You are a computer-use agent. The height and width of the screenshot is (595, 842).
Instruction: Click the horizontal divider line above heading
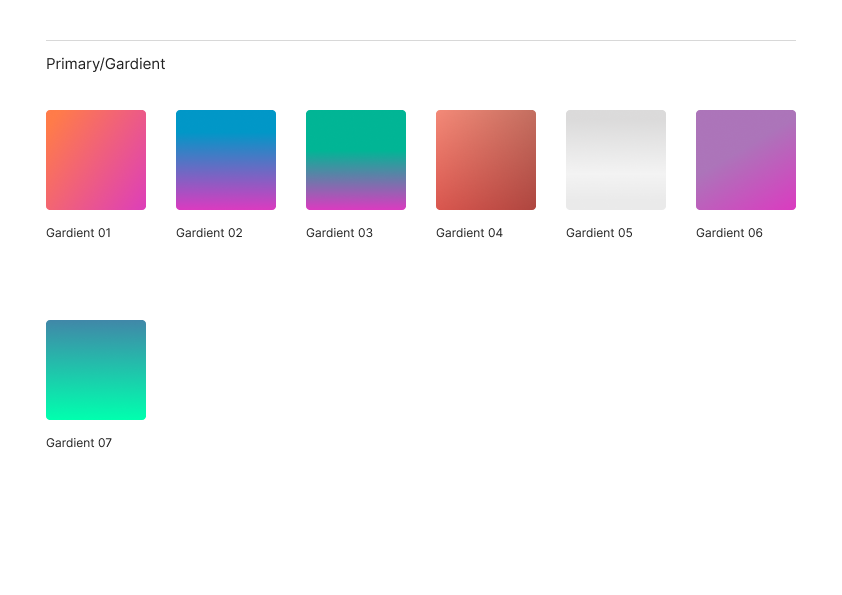[420, 41]
